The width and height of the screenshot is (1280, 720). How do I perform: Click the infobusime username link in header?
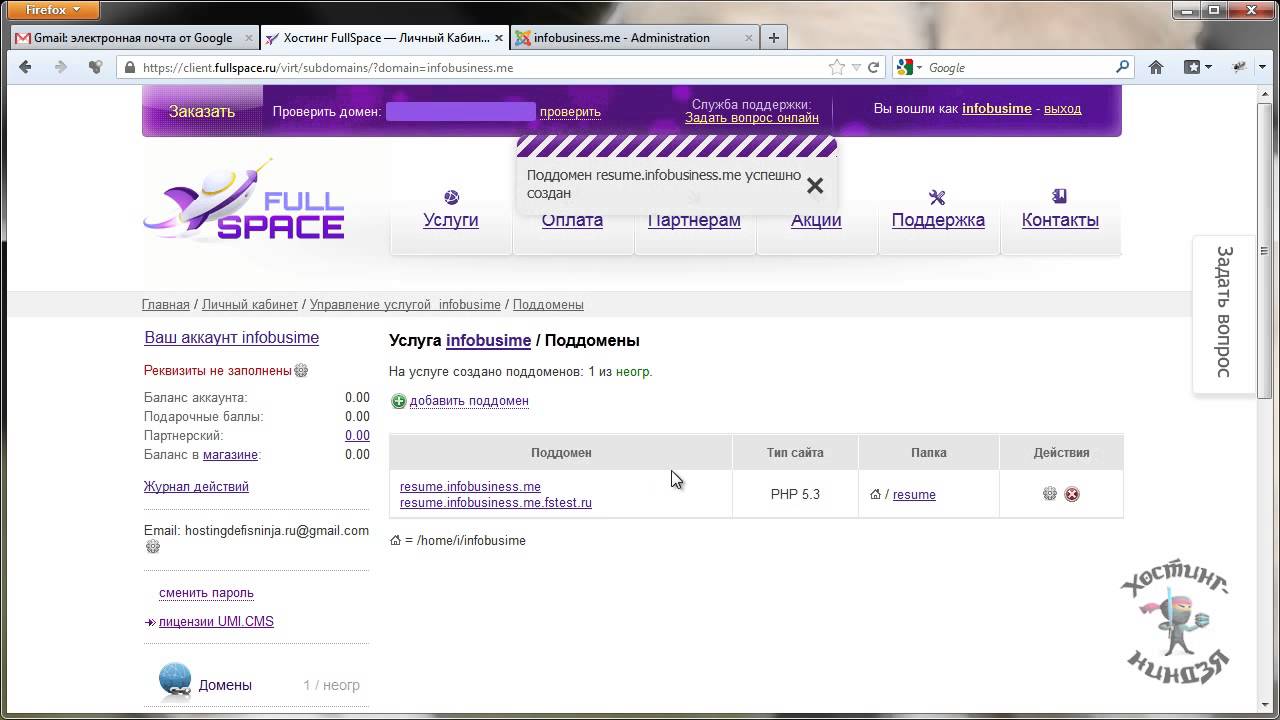click(997, 108)
